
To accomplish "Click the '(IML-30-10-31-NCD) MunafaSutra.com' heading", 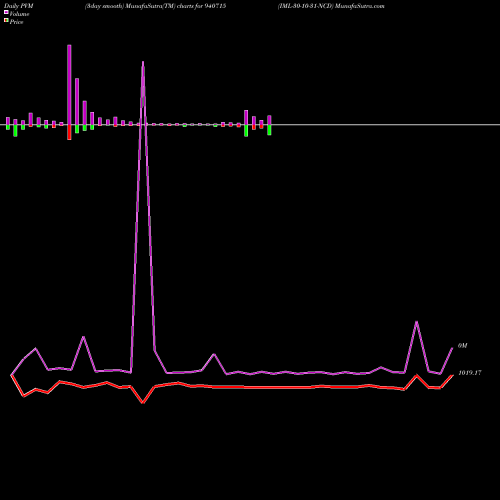I will click(331, 6).
